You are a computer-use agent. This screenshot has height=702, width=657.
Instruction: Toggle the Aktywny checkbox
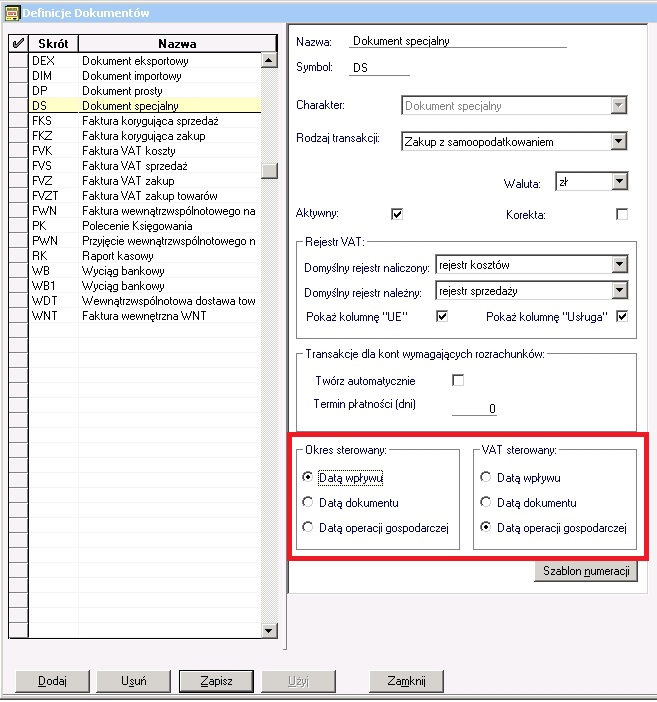[397, 214]
